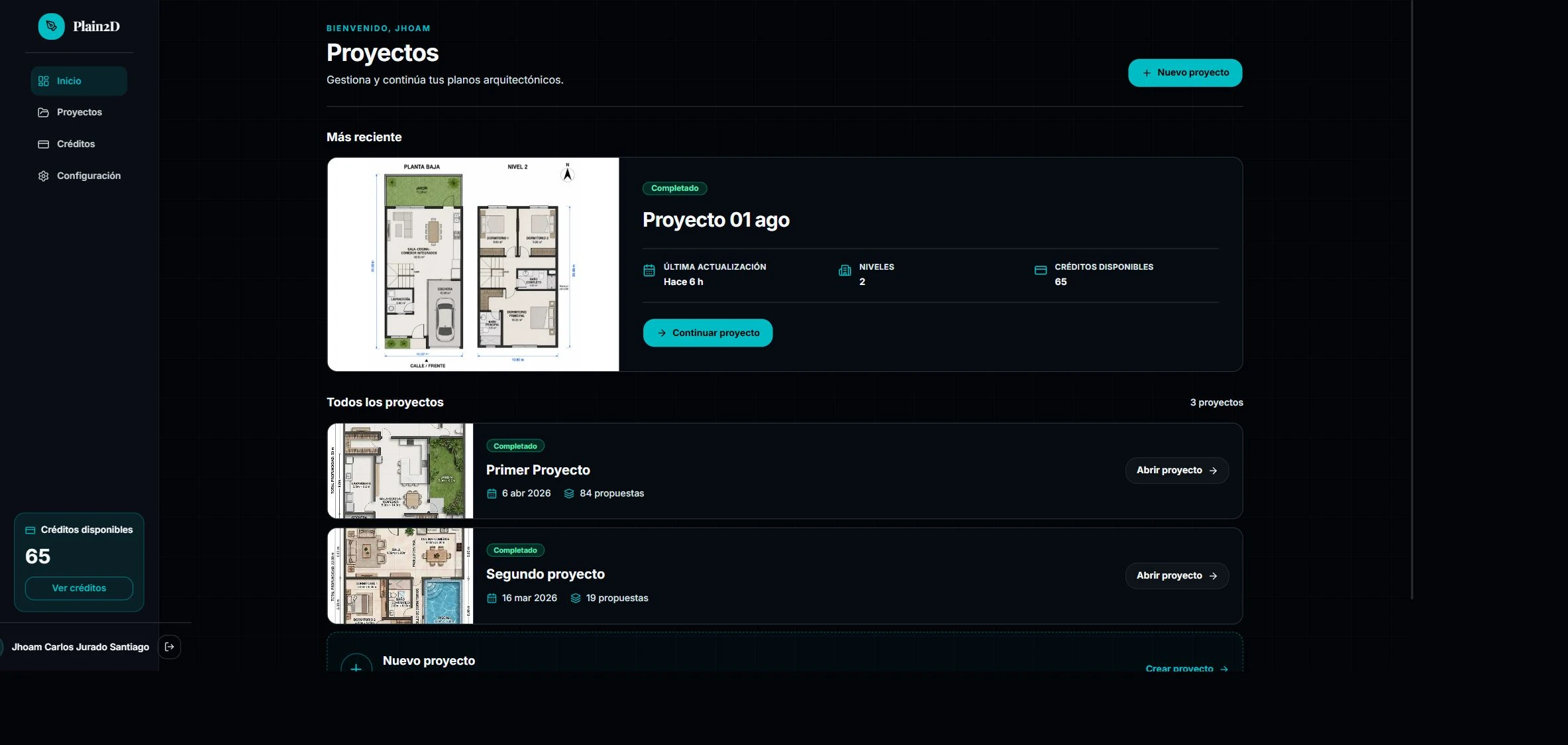Click the Completado badge on Segundo proyecto
The height and width of the screenshot is (745, 1568).
tap(515, 550)
